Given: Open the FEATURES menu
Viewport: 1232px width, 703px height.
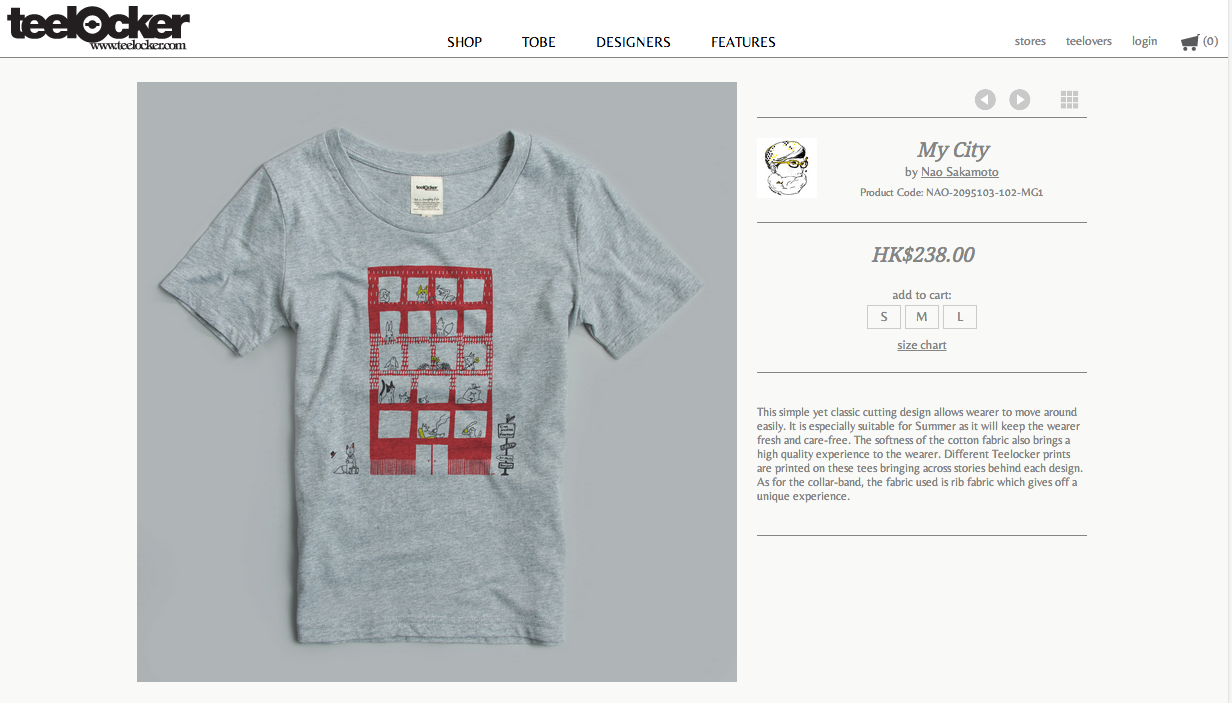Looking at the screenshot, I should (743, 42).
